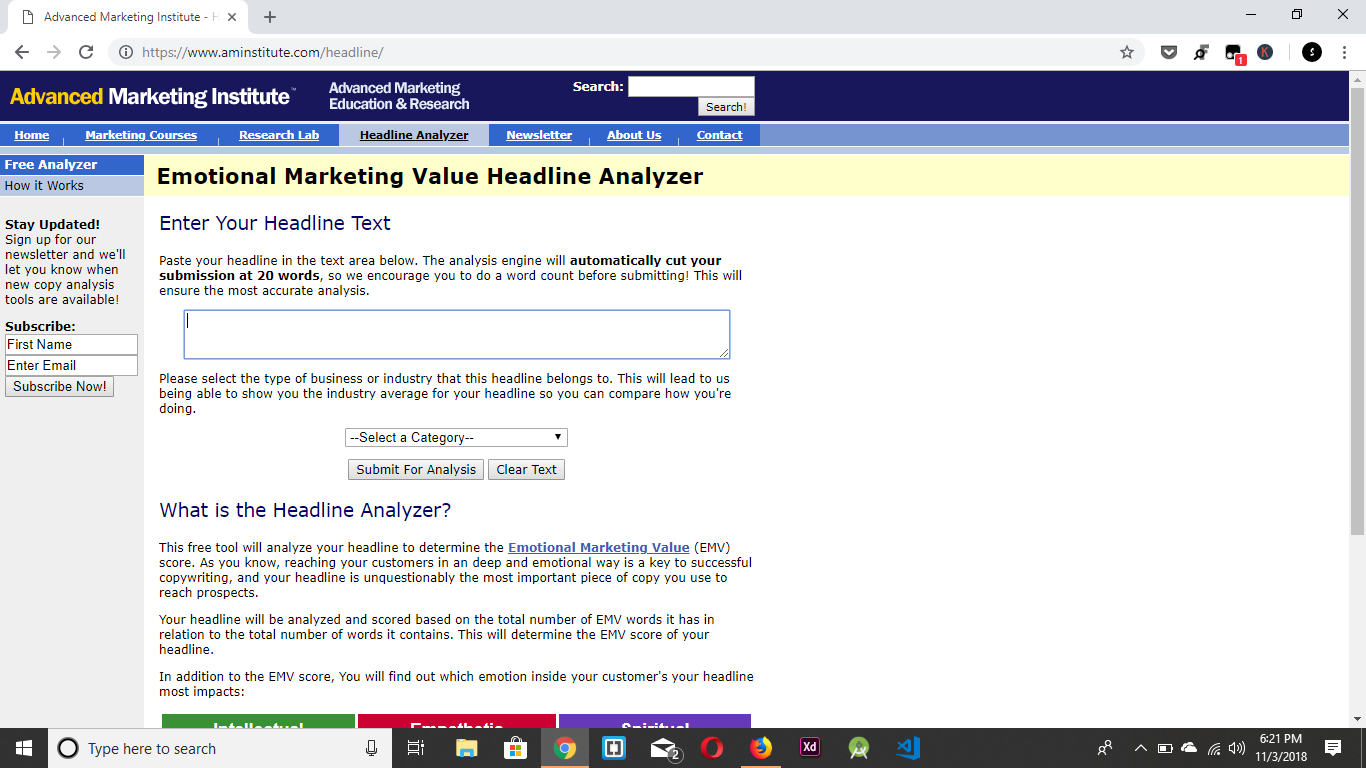Save page using the Pocket extension icon
The width and height of the screenshot is (1366, 768).
click(1169, 52)
